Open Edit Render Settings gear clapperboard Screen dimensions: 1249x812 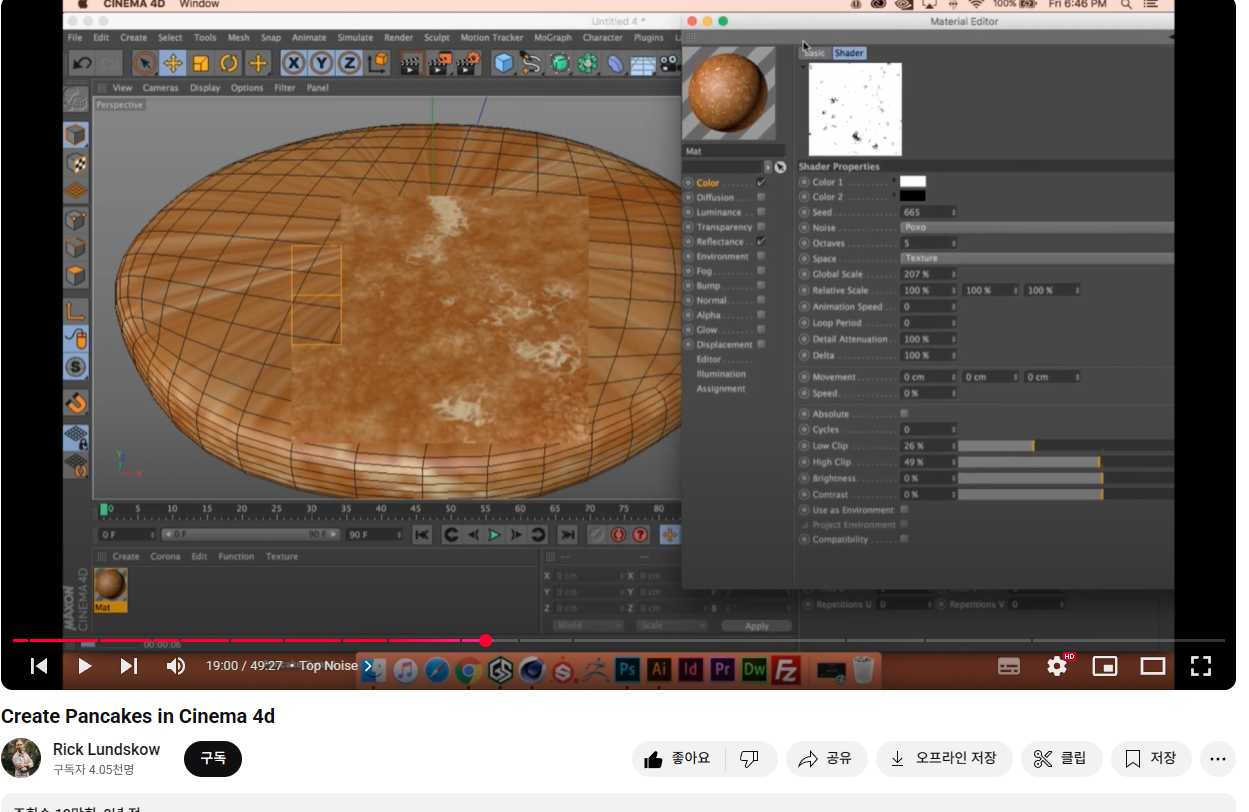pos(468,64)
